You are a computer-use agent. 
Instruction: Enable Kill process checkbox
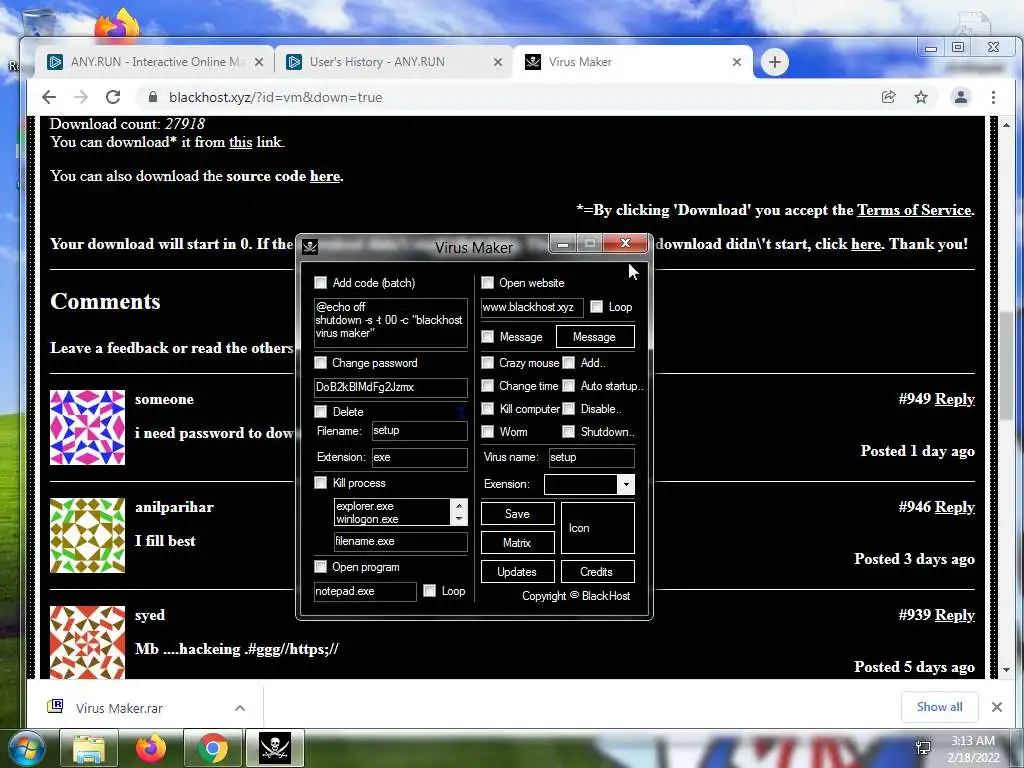point(321,483)
